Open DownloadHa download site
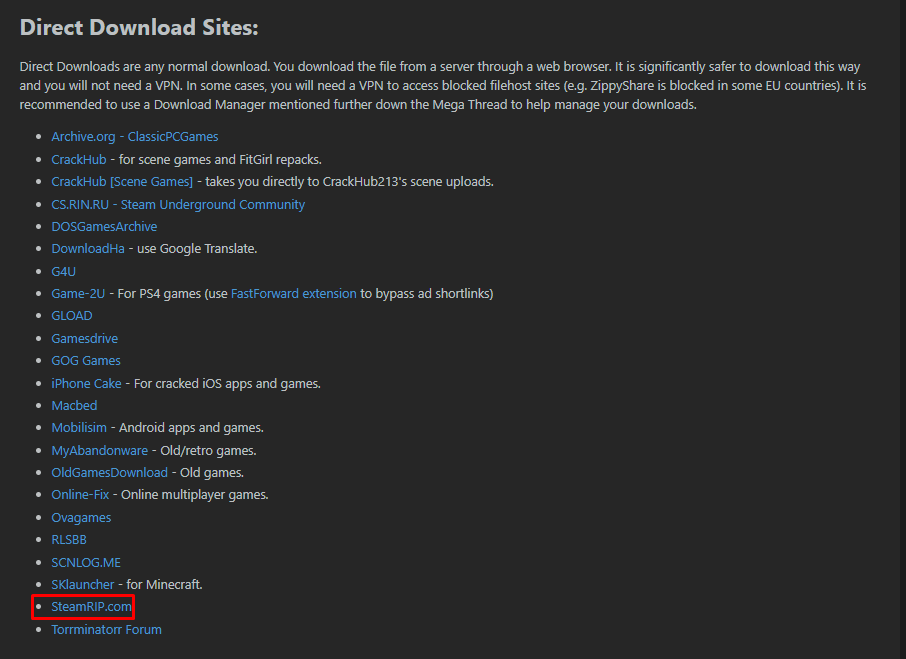The image size is (906, 659). coord(88,248)
